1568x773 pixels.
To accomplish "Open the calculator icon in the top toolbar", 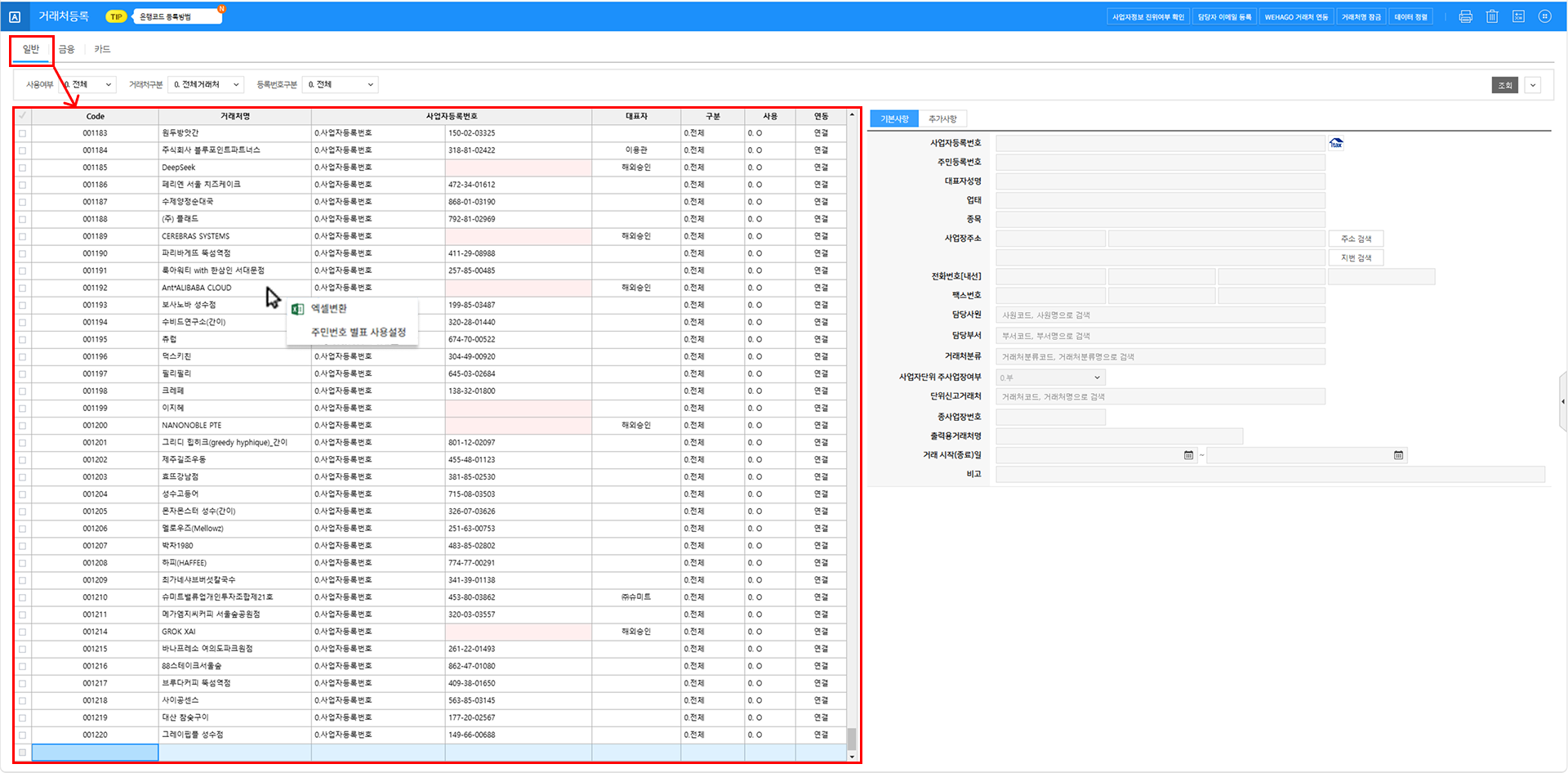I will (1519, 16).
